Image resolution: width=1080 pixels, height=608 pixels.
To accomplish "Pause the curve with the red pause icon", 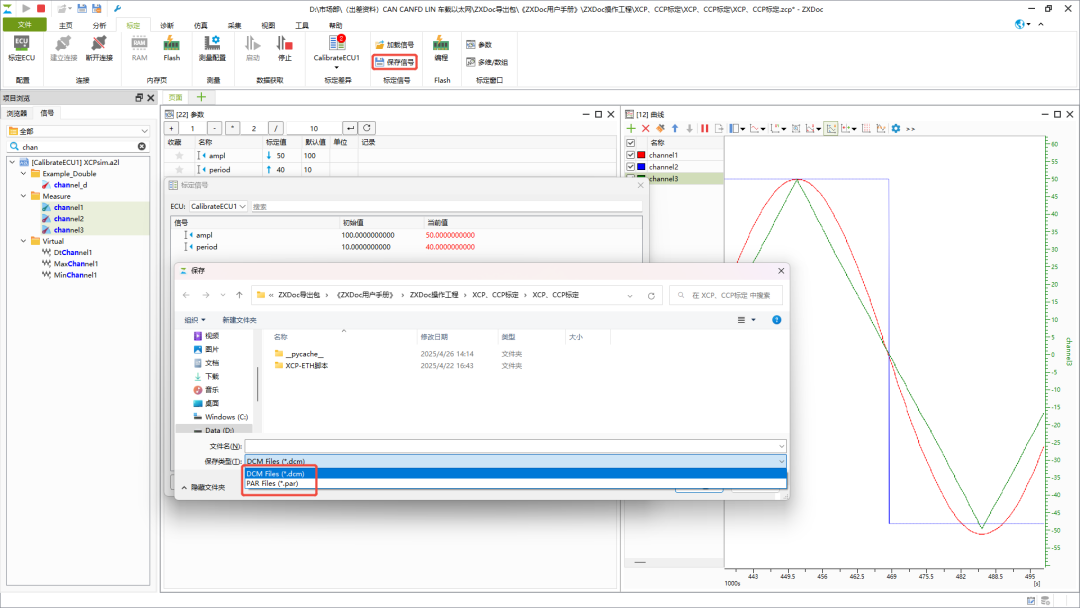I will pos(705,129).
